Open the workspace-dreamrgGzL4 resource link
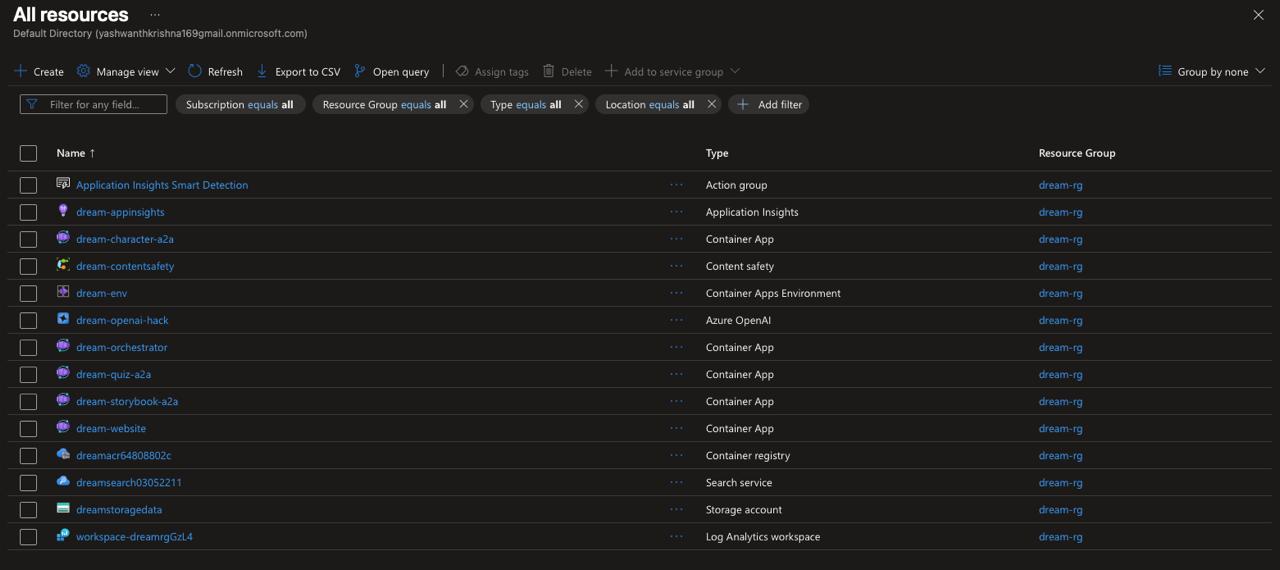The width and height of the screenshot is (1280, 570). tap(134, 536)
